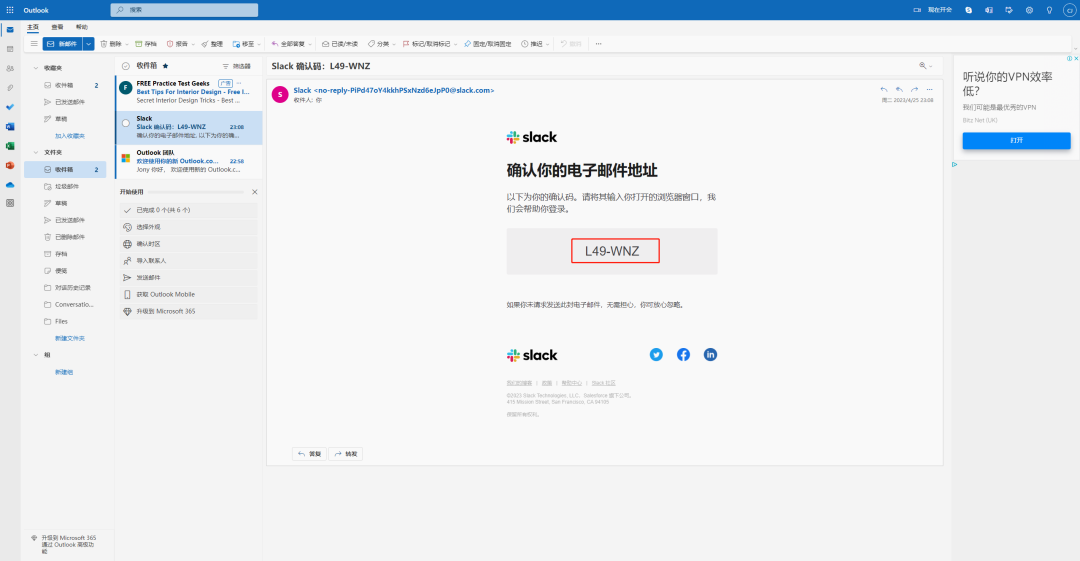
Task: Click the archive (存档) icon in toolbar
Action: coord(138,44)
